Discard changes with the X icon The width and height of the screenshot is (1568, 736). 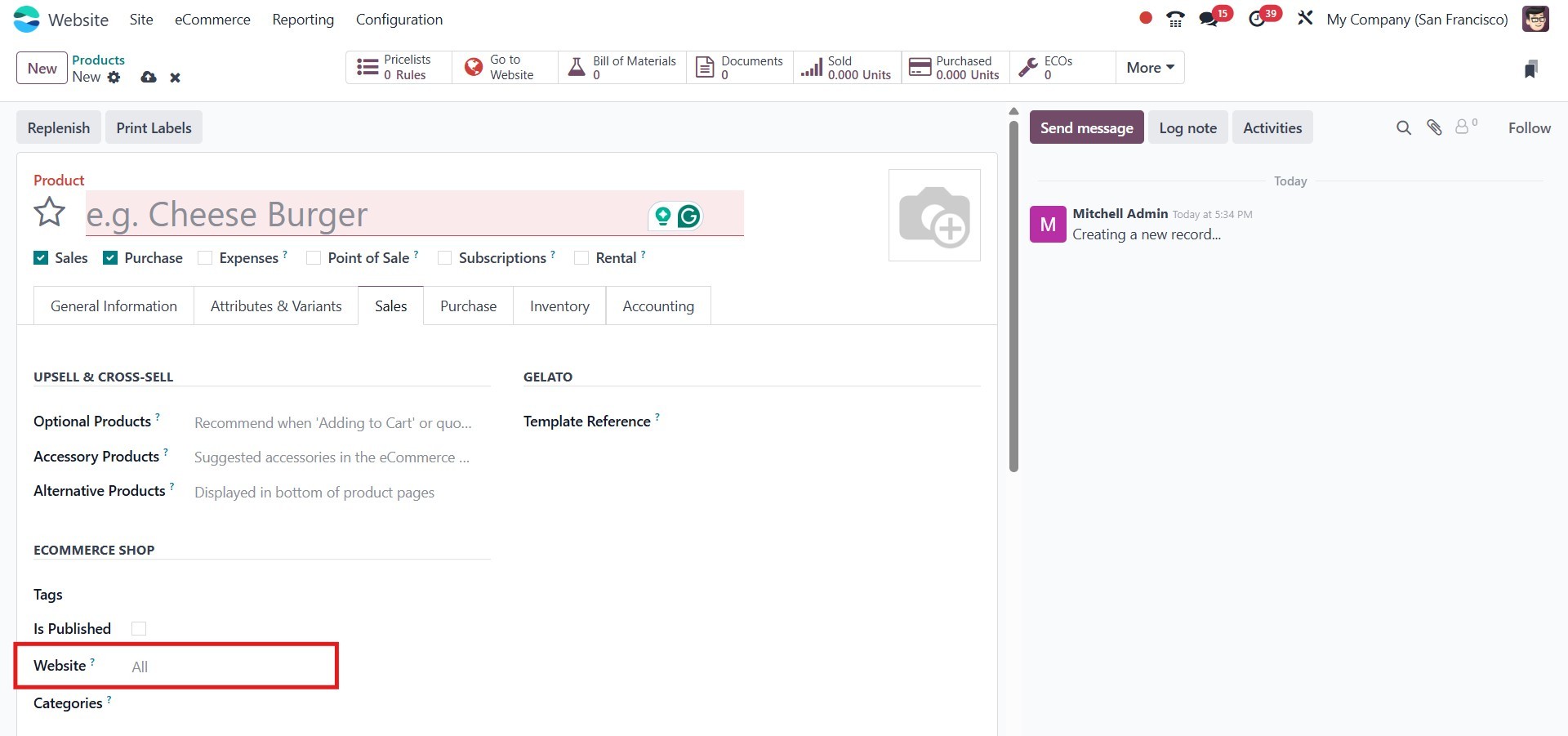pyautogui.click(x=175, y=78)
